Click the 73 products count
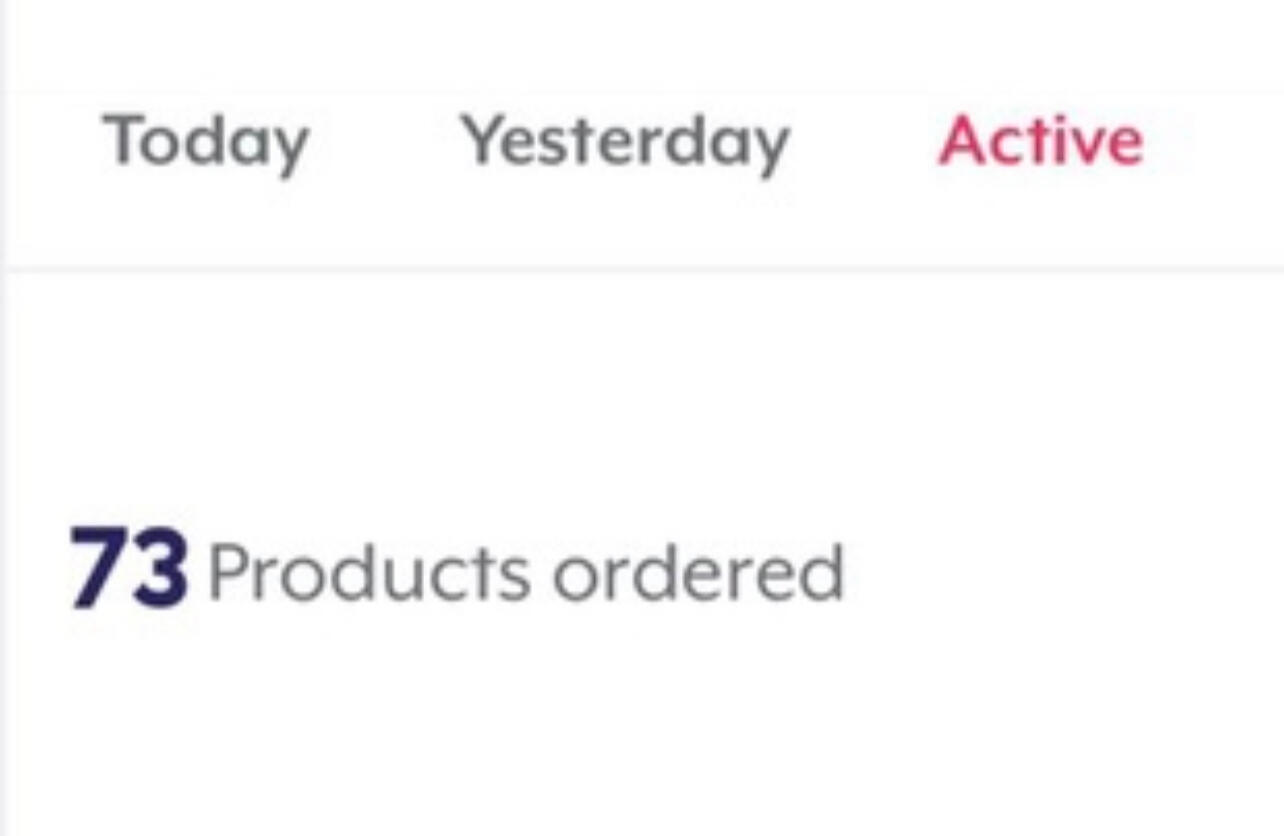1284x836 pixels. pyautogui.click(x=129, y=569)
